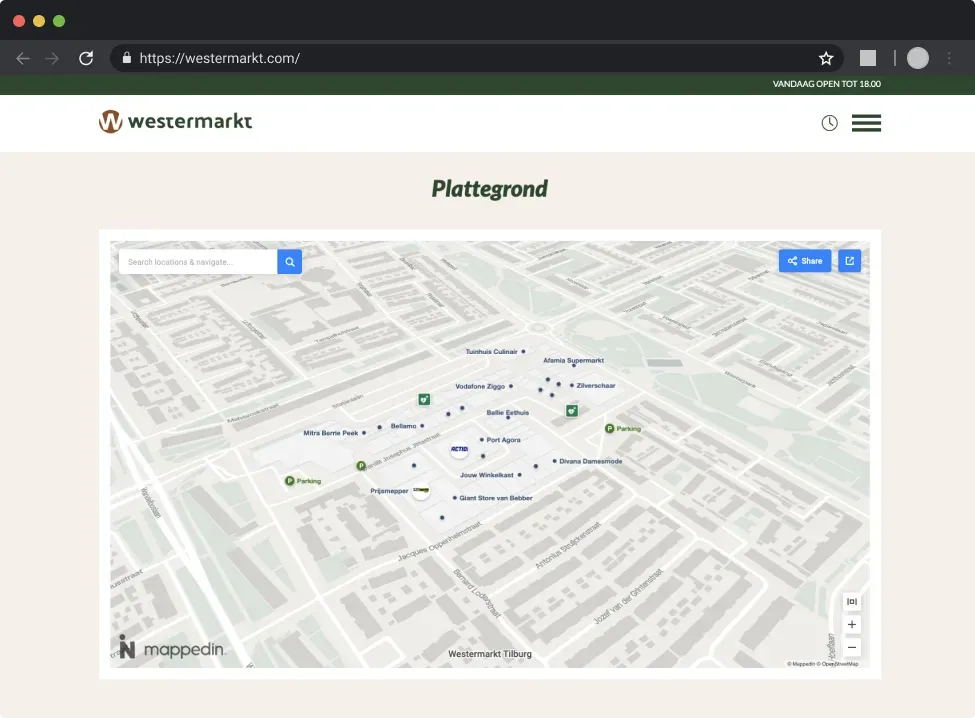This screenshot has width=975, height=718.
Task: Open the hamburger navigation menu
Action: (866, 123)
